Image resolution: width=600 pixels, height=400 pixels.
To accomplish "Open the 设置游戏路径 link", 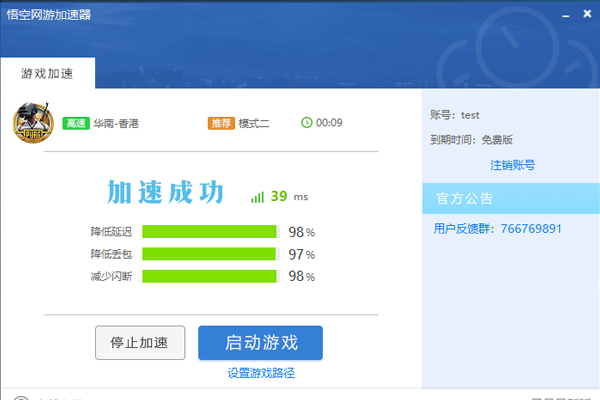I will pyautogui.click(x=261, y=373).
